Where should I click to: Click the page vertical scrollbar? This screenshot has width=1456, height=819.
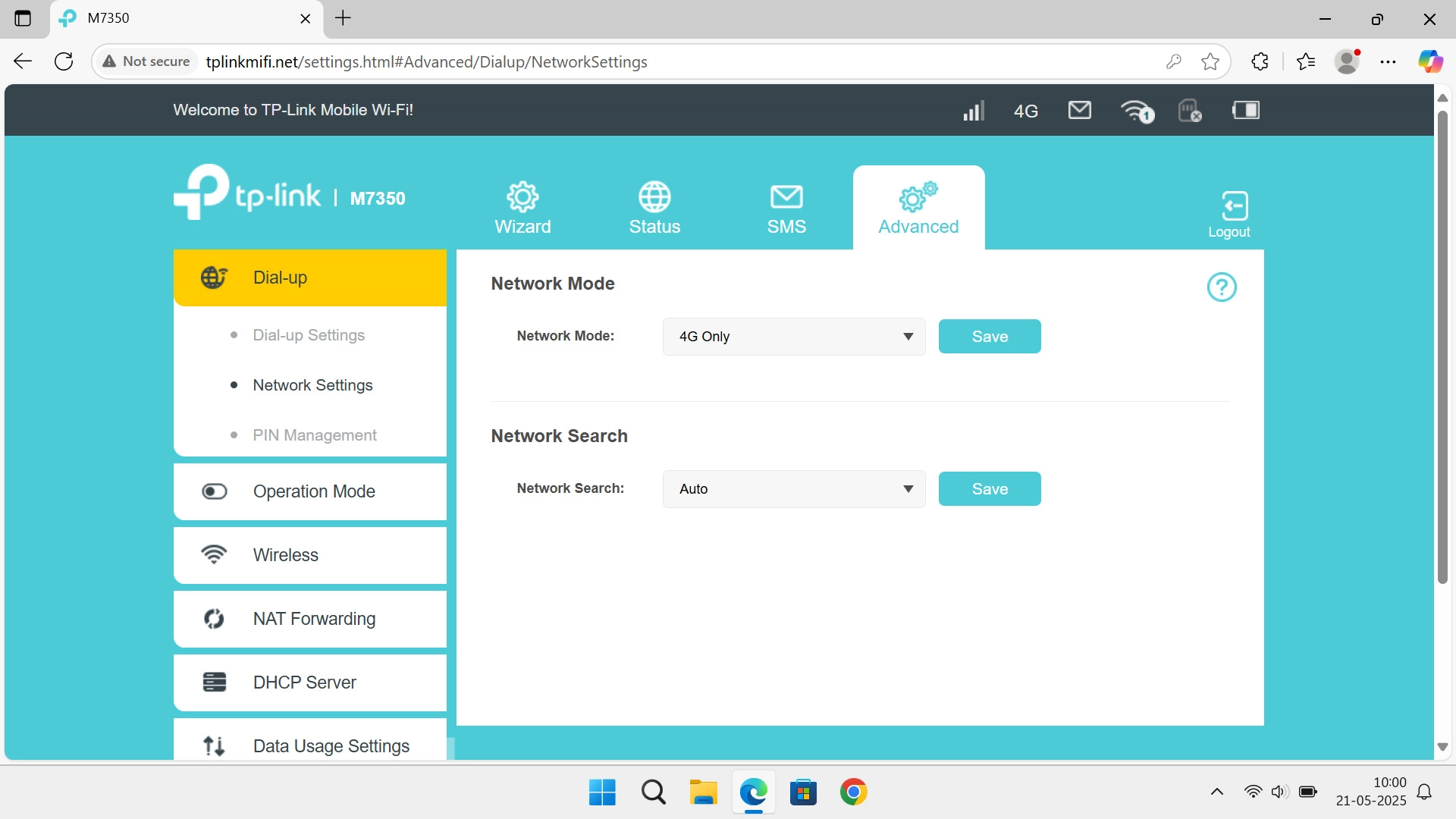pos(1442,349)
